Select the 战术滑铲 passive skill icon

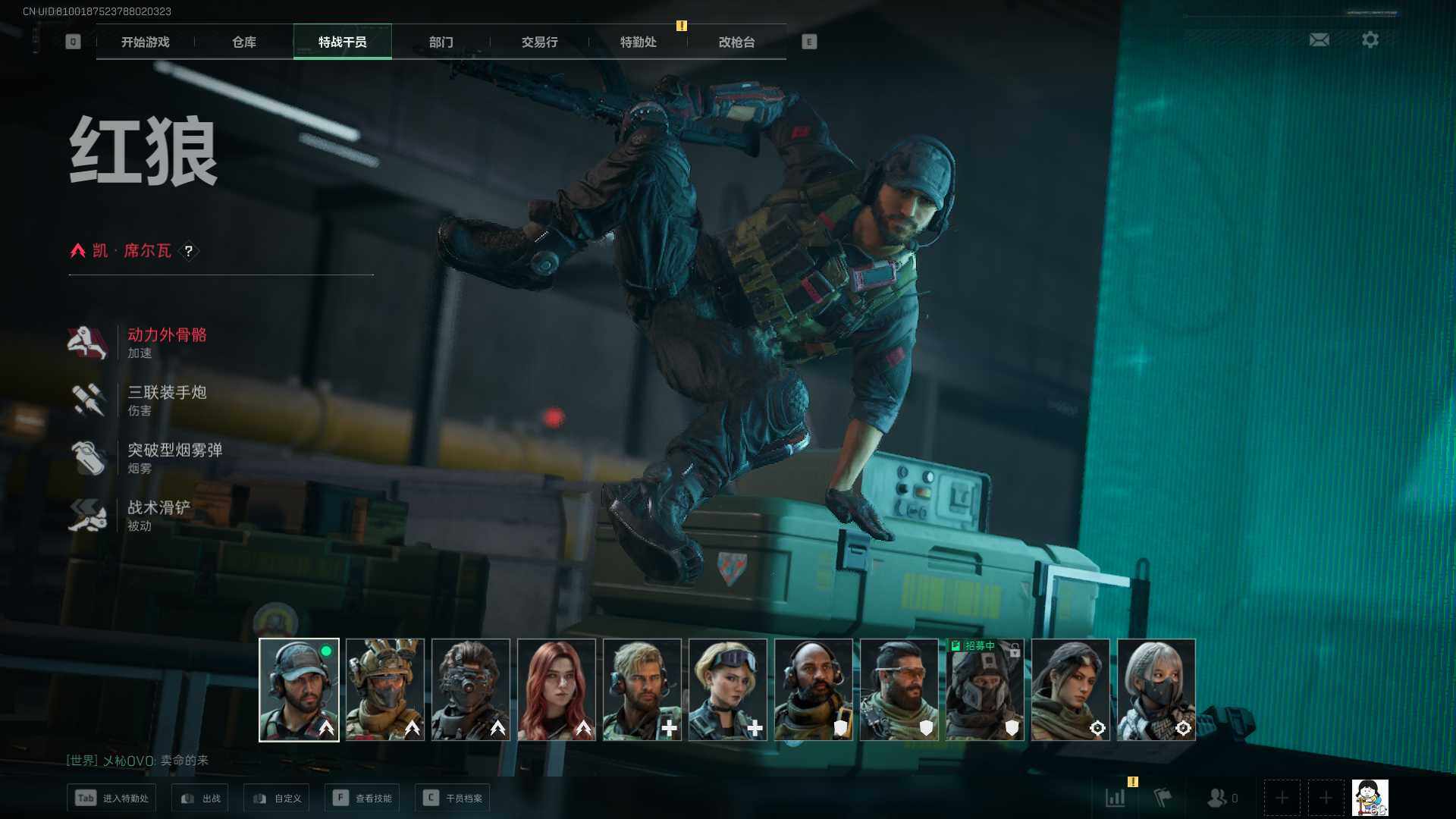(x=87, y=515)
